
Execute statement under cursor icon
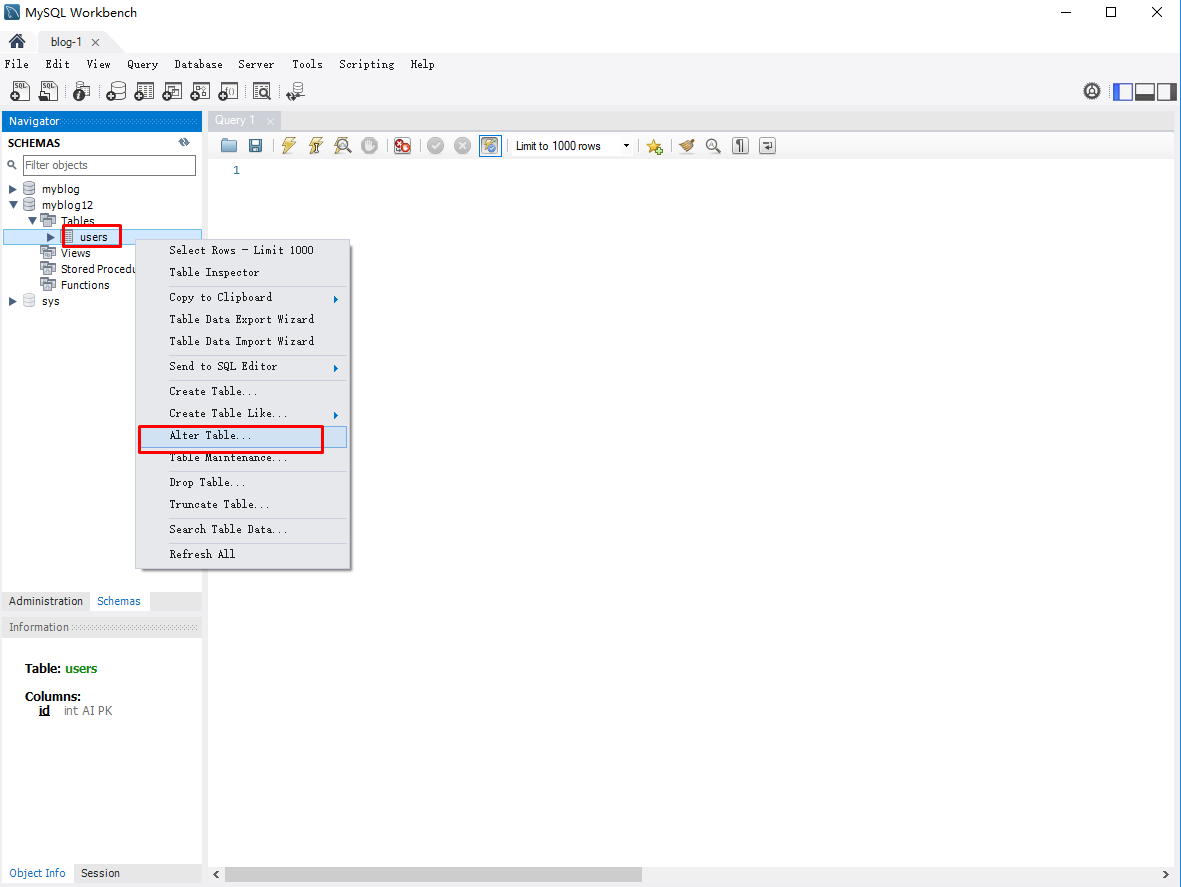click(x=316, y=145)
